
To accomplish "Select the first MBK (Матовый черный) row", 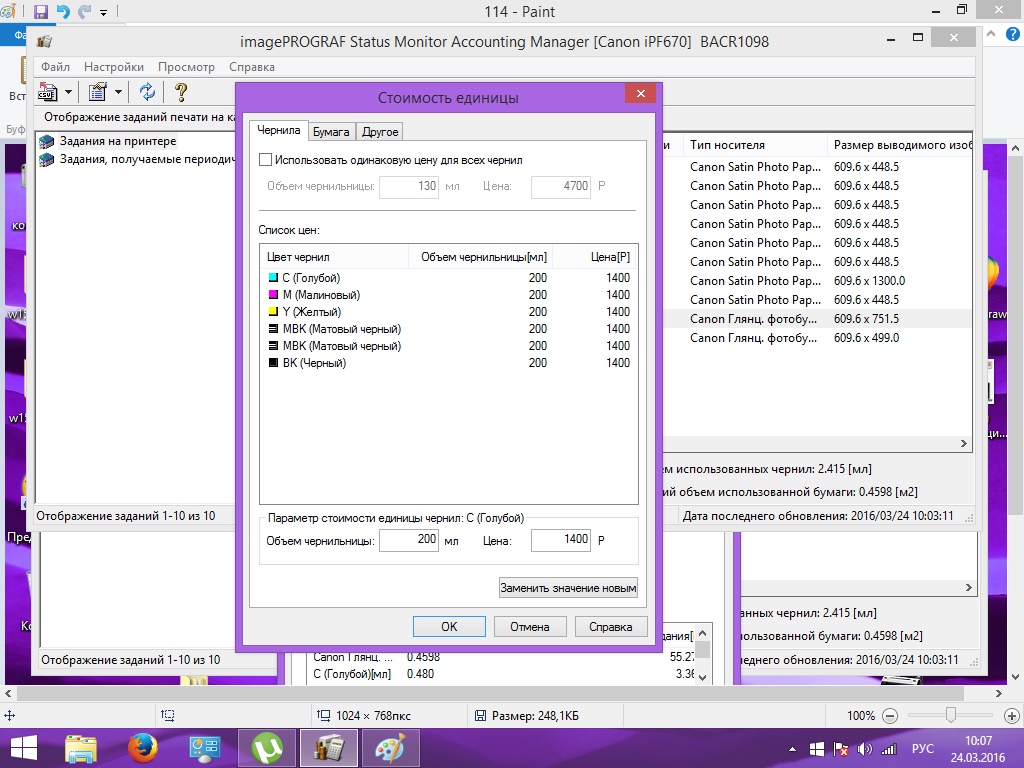I will 449,329.
